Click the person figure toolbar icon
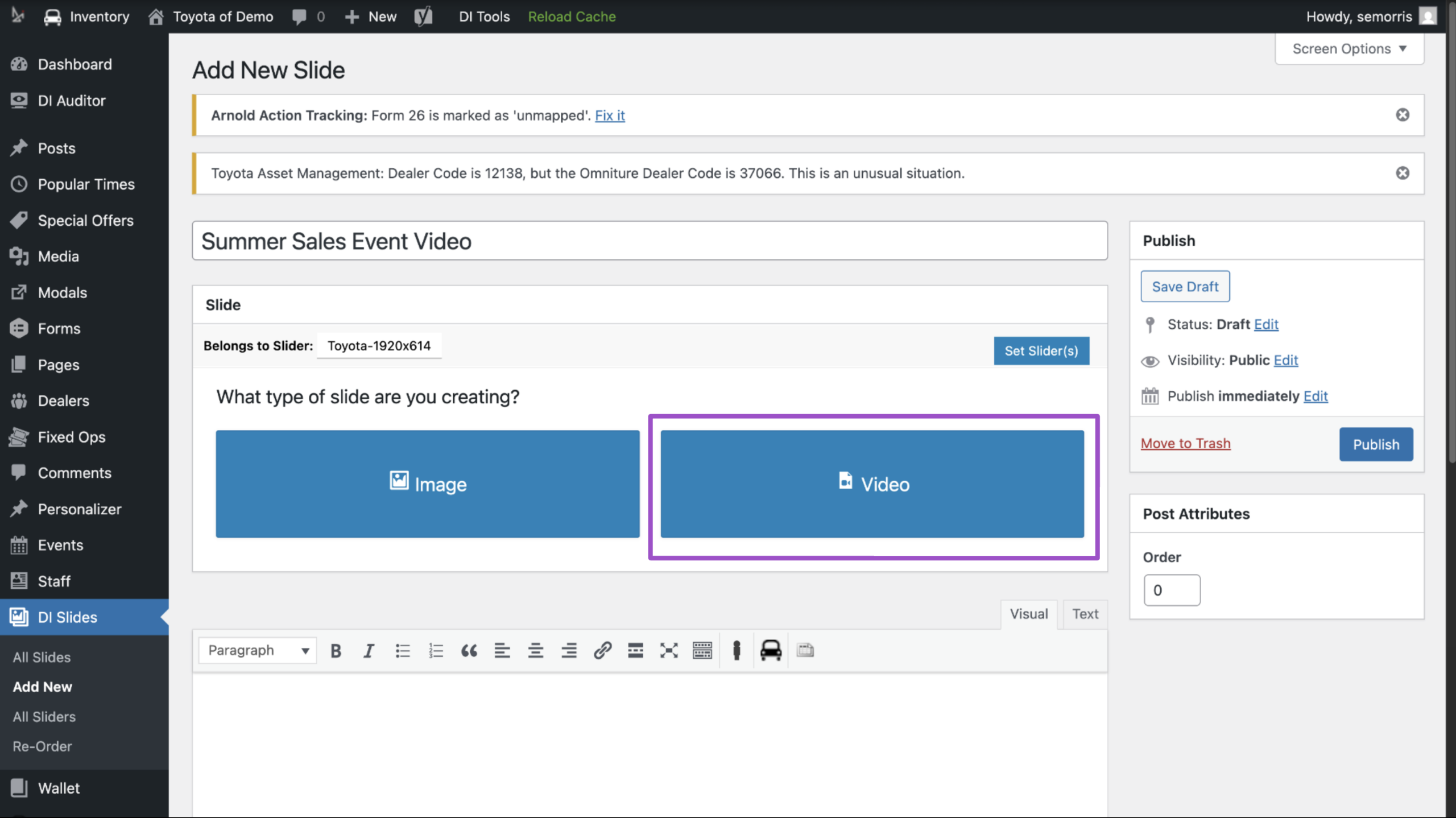 (x=737, y=650)
